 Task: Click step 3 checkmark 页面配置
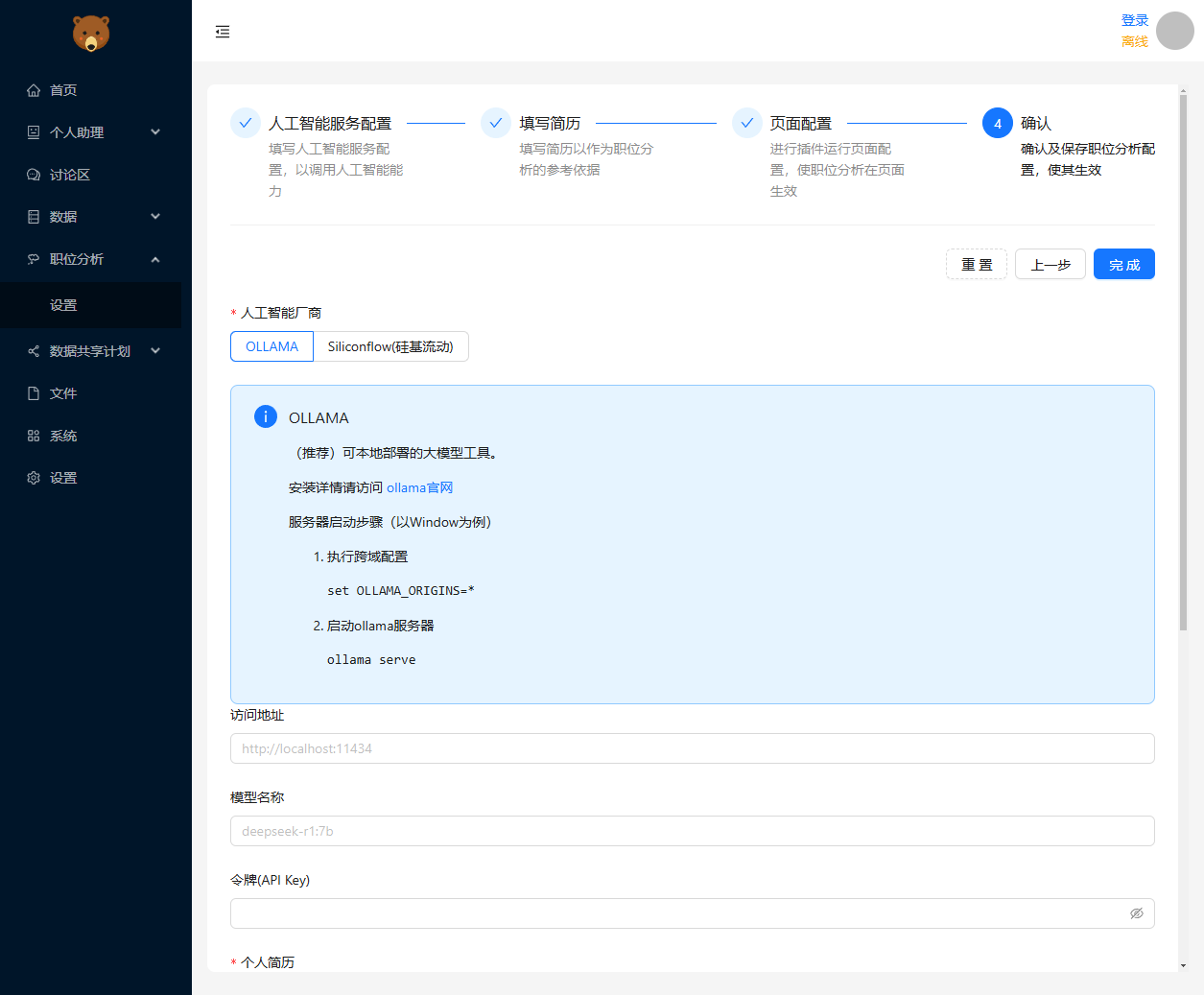pyautogui.click(x=747, y=123)
